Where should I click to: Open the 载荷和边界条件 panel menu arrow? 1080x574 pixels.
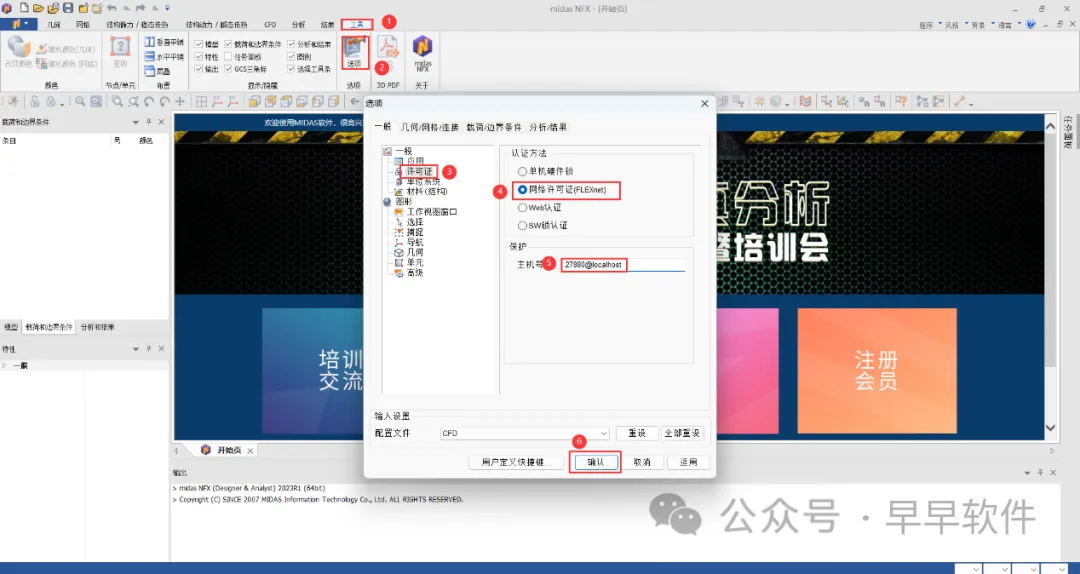(x=136, y=122)
